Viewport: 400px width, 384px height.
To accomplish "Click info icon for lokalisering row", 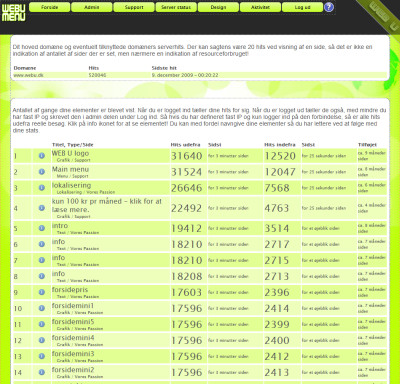I will coord(42,188).
